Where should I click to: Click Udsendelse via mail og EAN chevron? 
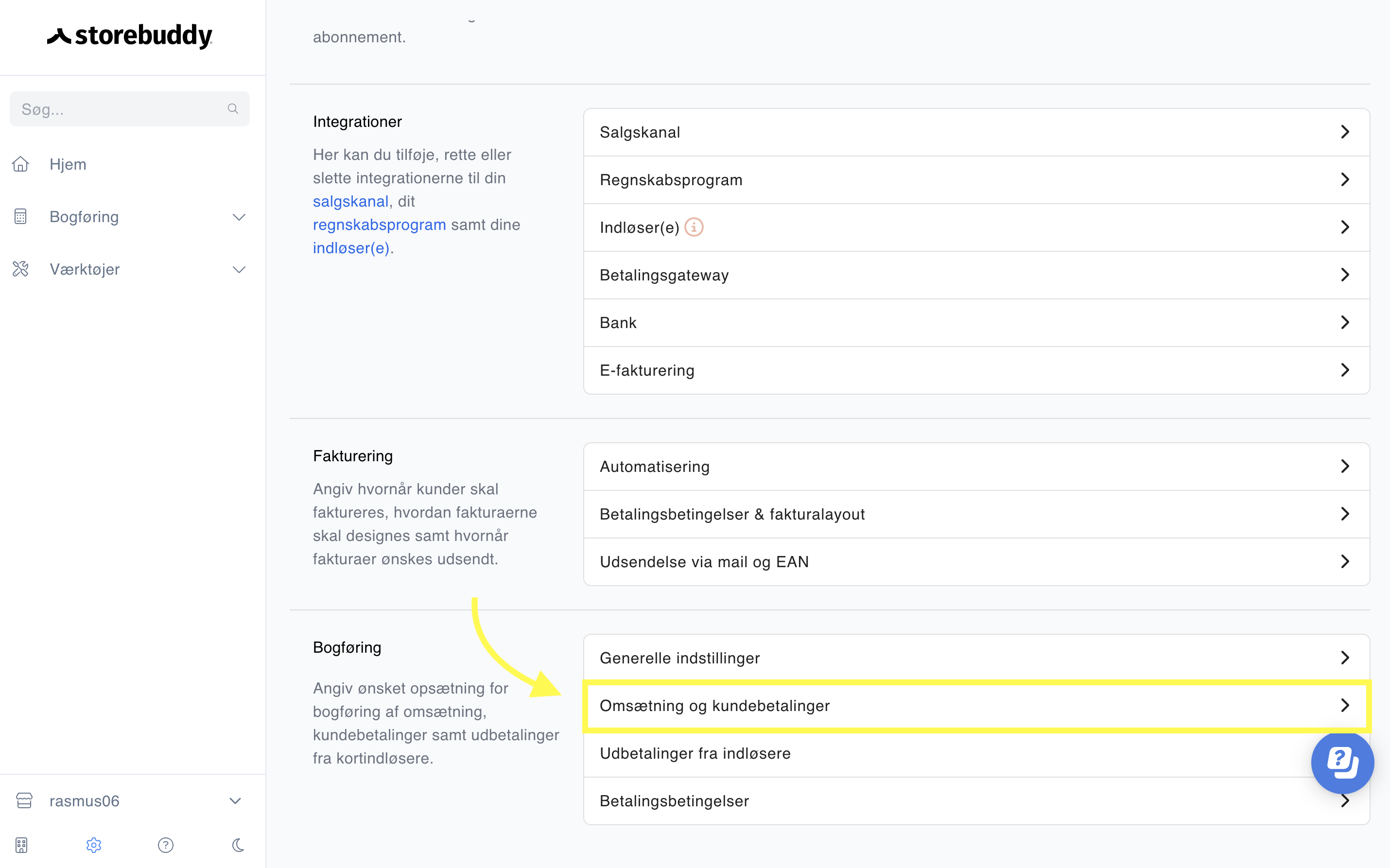coord(1345,561)
